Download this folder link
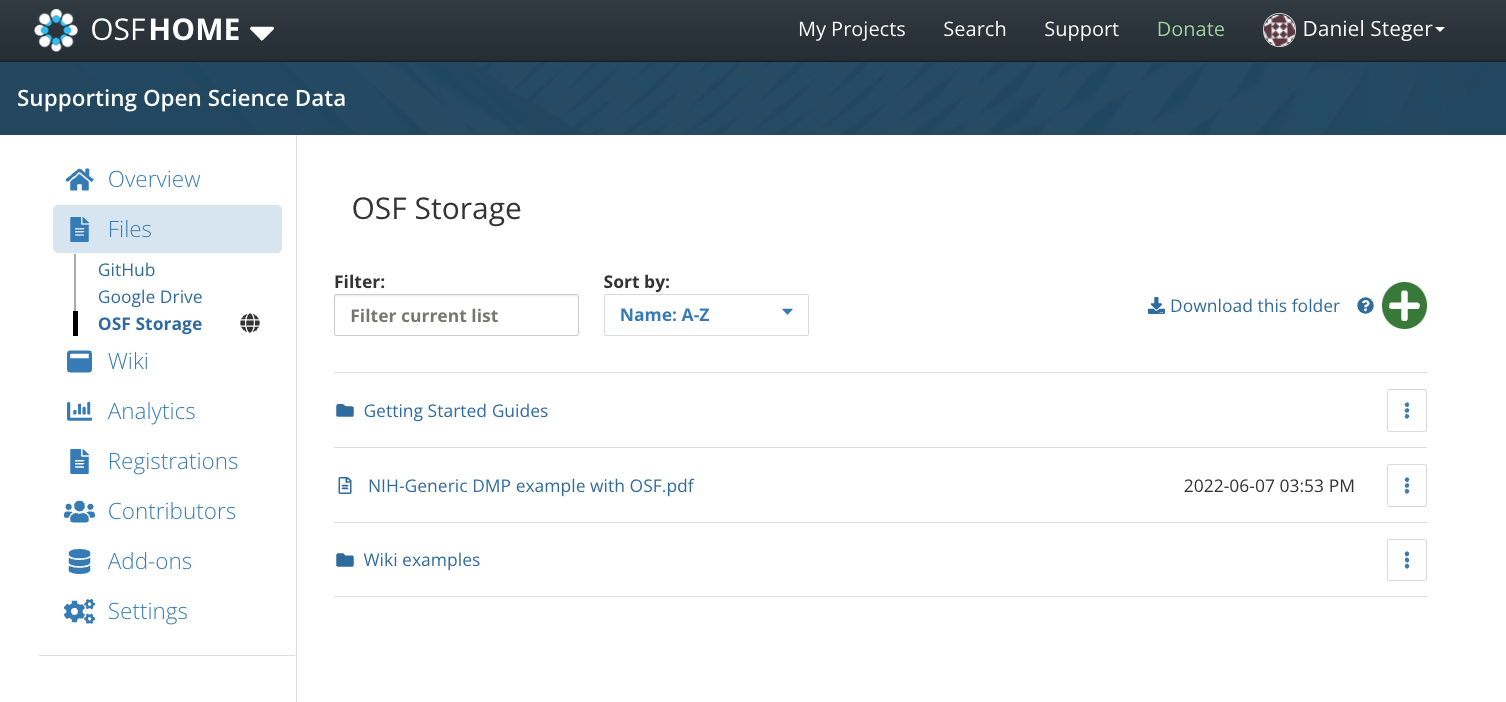The image size is (1506, 702). (x=1243, y=306)
